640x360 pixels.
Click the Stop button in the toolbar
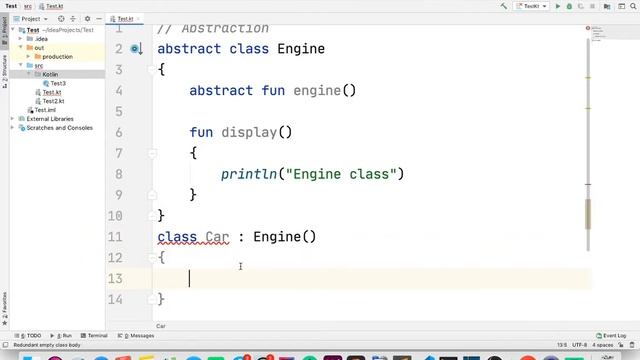coord(592,6)
